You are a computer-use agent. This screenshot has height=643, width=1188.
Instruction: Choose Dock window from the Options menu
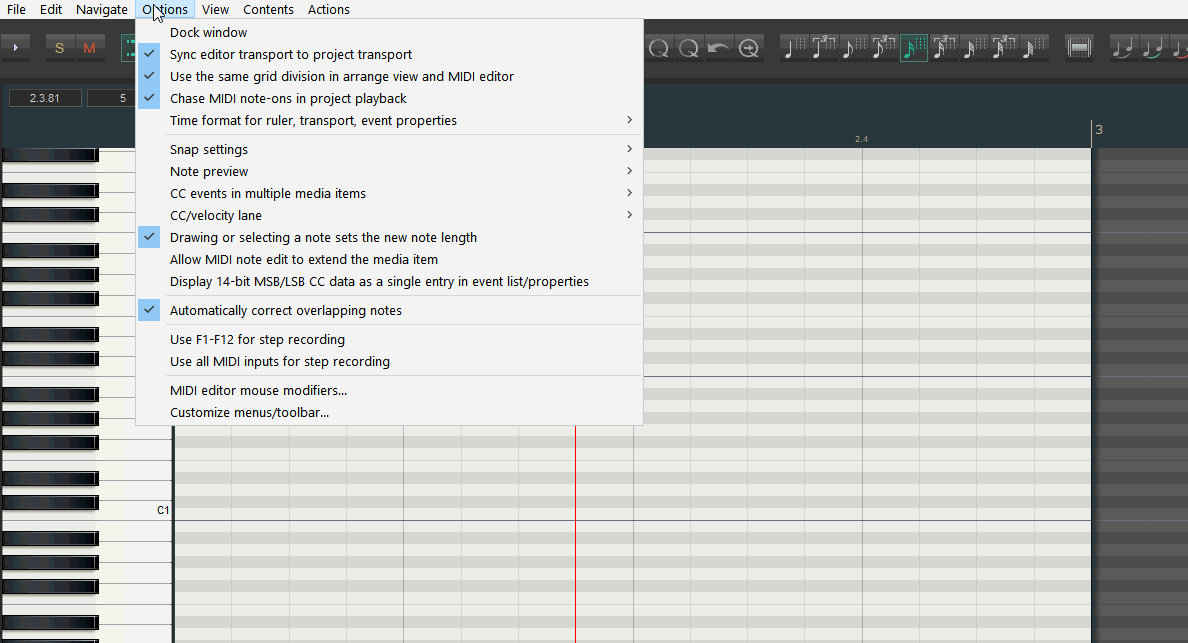click(x=208, y=33)
